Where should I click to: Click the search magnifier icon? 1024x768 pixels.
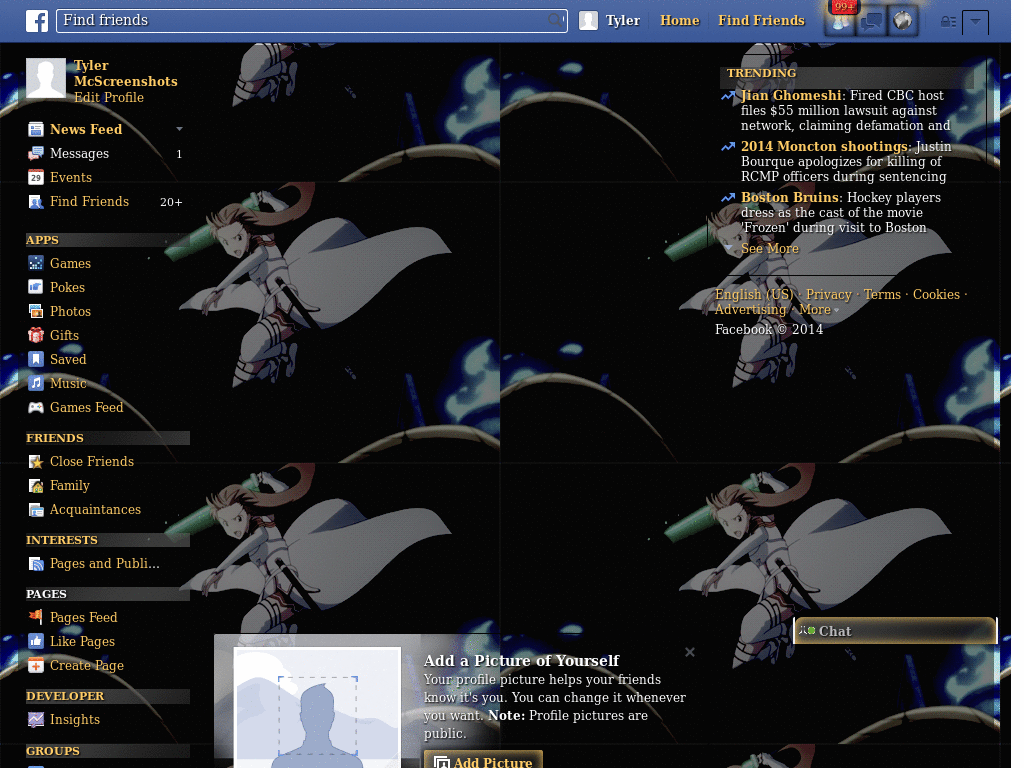(555, 20)
